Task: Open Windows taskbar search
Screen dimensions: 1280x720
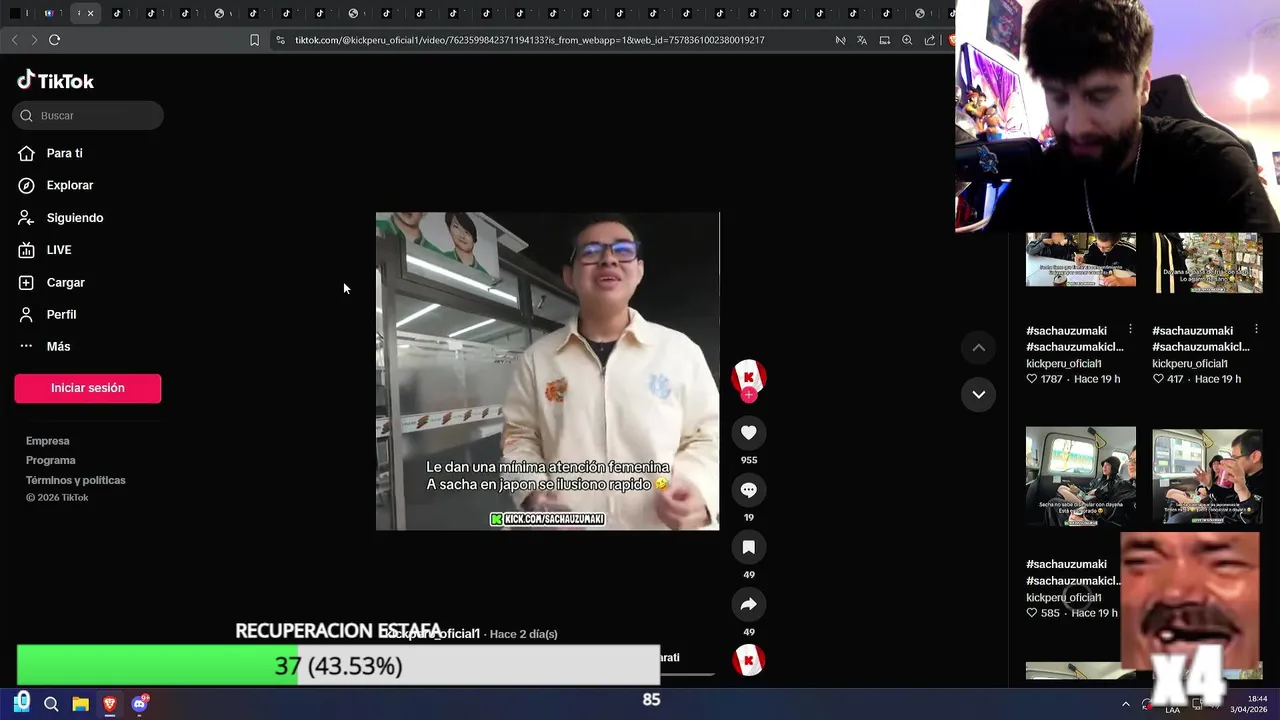Action: pyautogui.click(x=51, y=704)
